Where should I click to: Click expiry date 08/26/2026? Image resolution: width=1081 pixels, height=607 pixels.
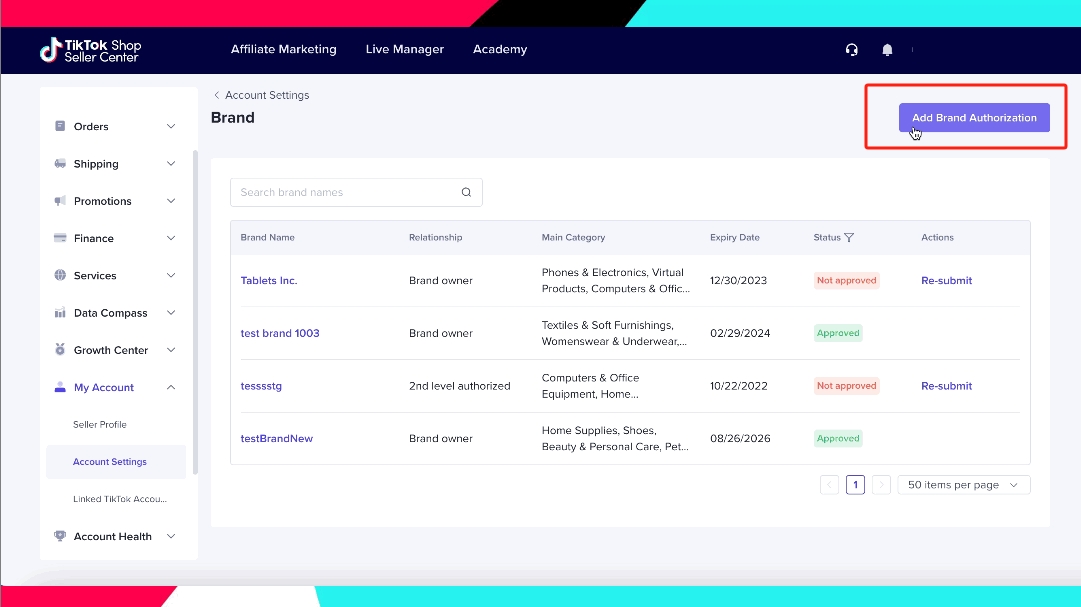pyautogui.click(x=740, y=439)
